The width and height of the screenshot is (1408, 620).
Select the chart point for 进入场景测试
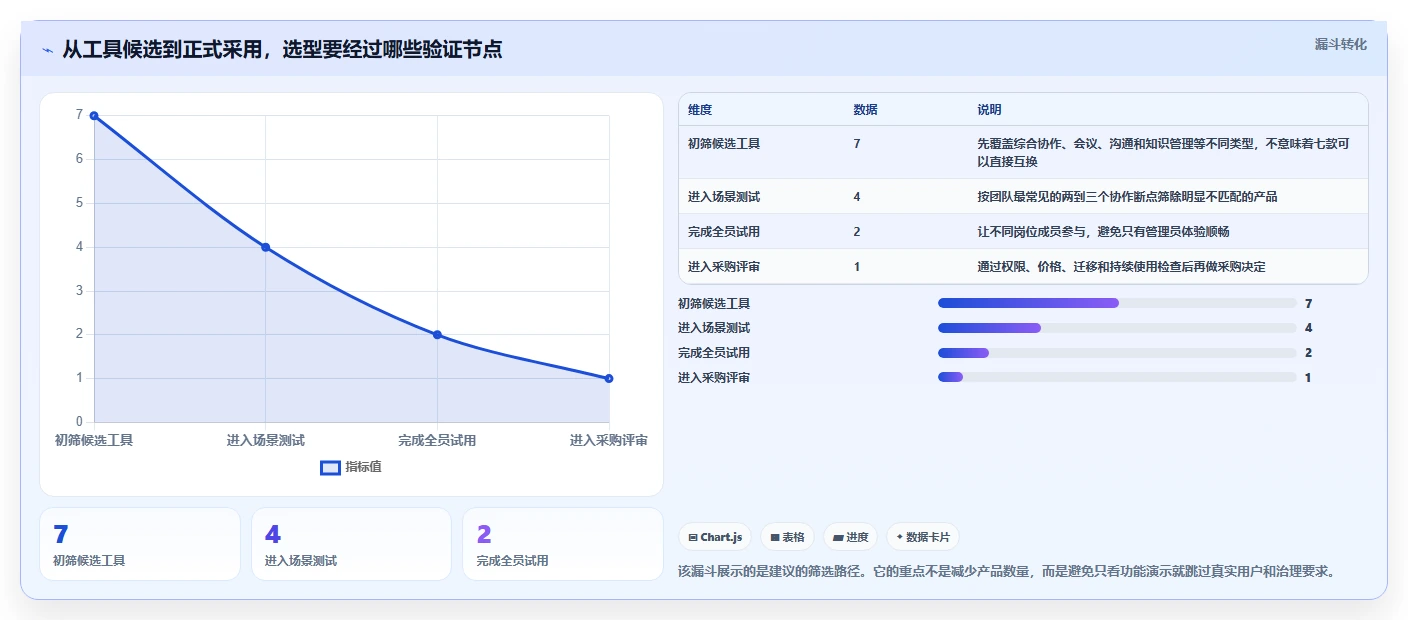coord(265,247)
